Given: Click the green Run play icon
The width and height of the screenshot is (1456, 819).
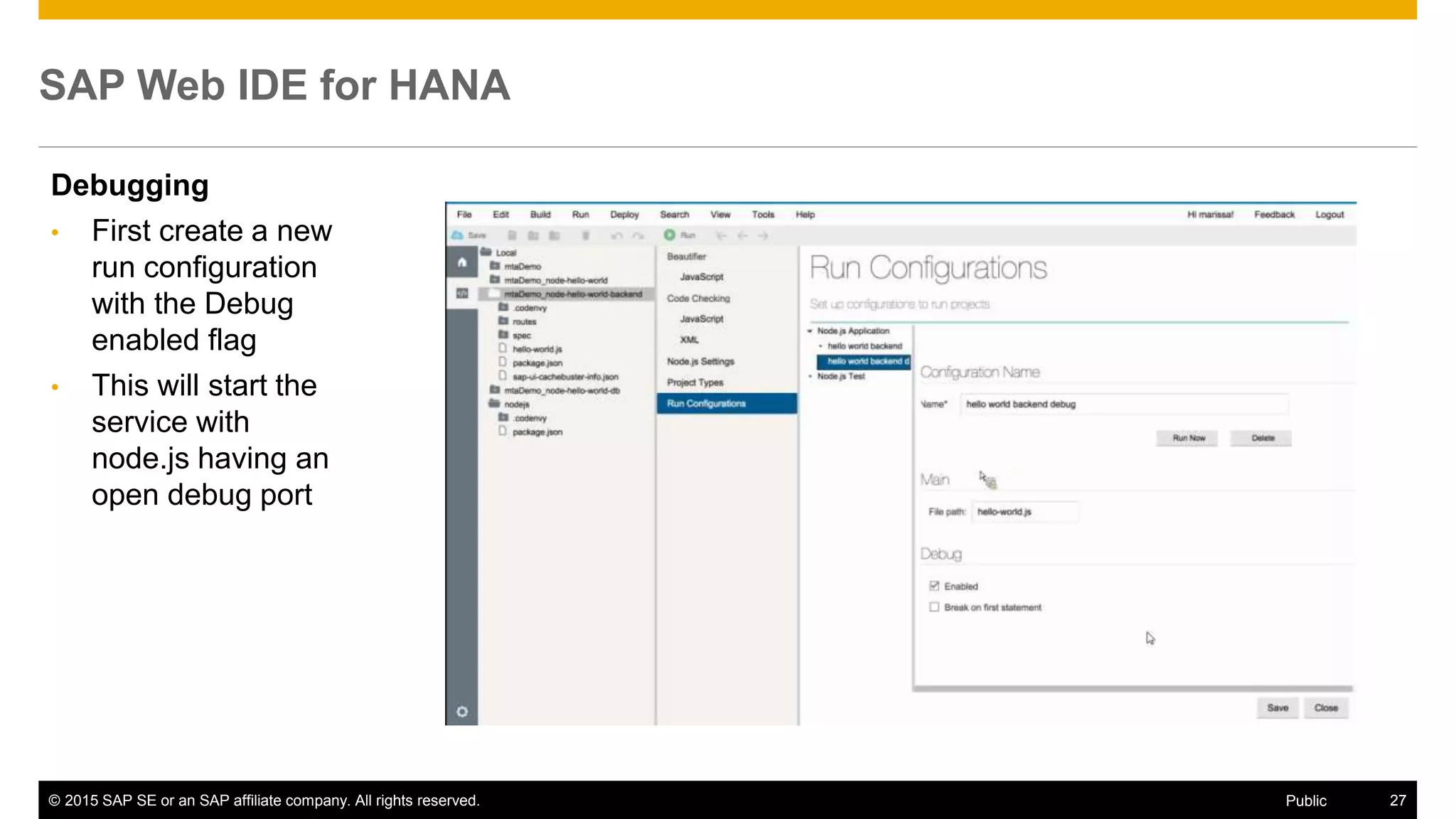Looking at the screenshot, I should 670,235.
